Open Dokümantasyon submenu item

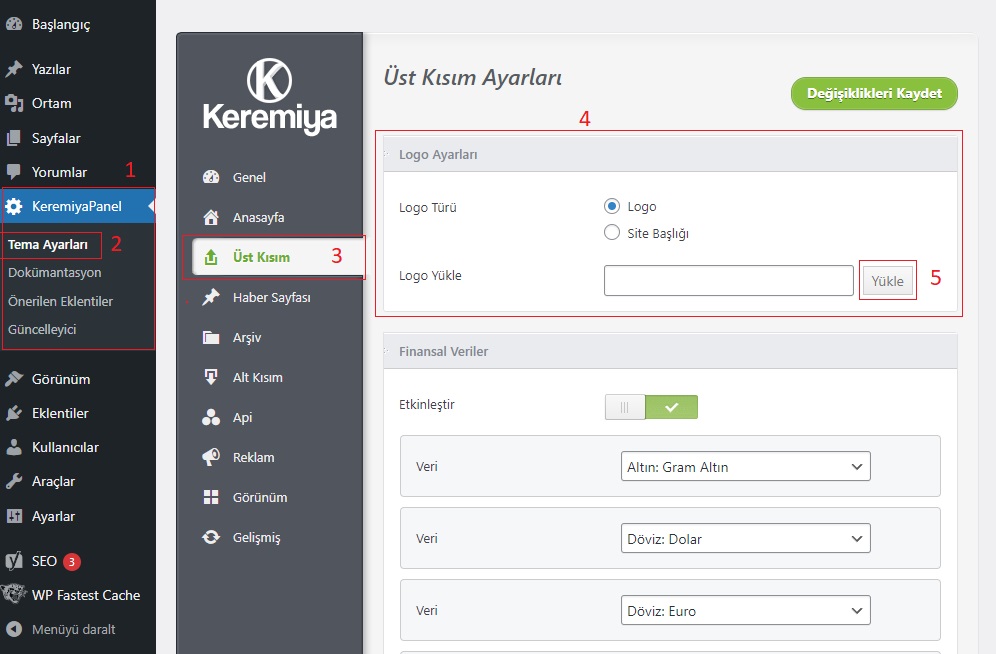coord(55,272)
